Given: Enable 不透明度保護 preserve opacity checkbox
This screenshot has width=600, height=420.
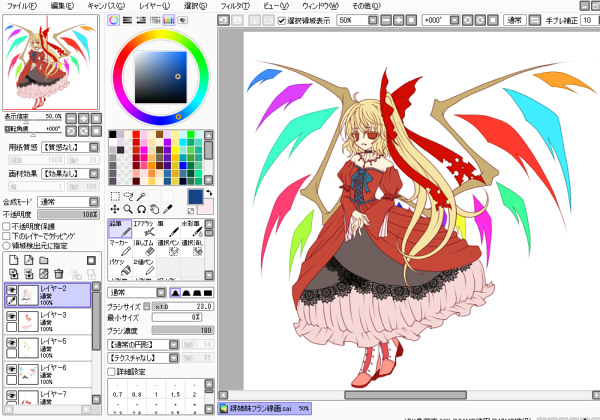Looking at the screenshot, I should click(7, 226).
